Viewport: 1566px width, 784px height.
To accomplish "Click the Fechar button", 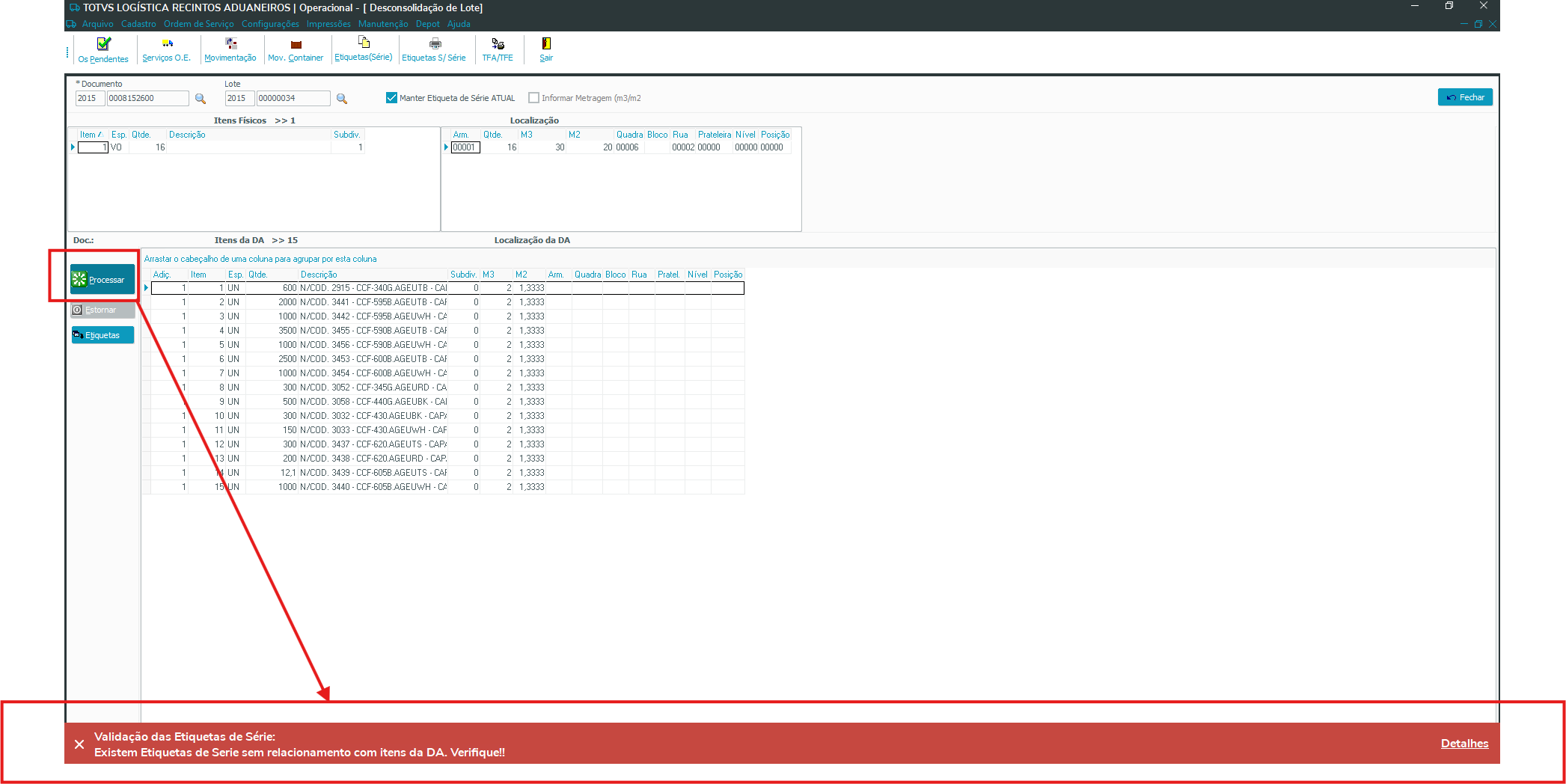I will [x=1465, y=97].
